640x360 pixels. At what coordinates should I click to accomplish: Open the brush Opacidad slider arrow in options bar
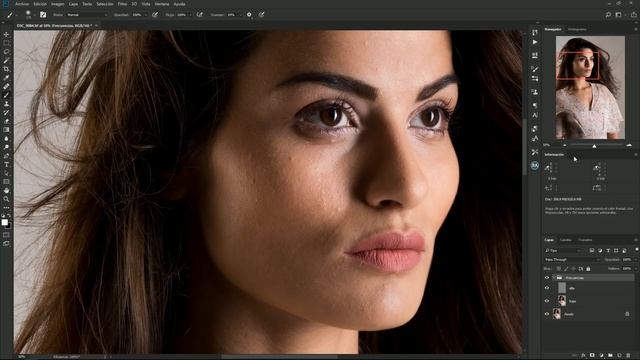pos(146,15)
